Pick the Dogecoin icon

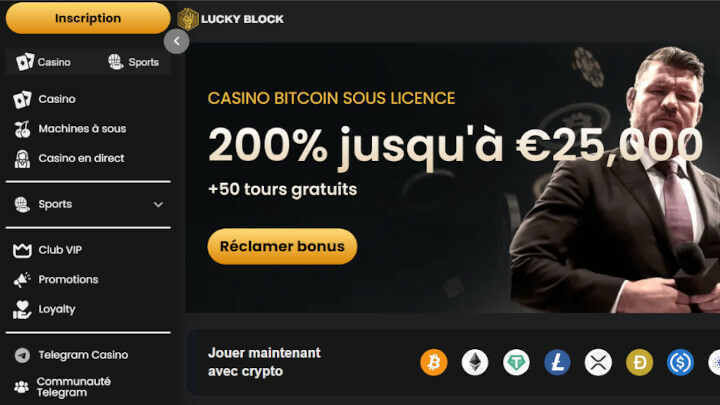(639, 362)
